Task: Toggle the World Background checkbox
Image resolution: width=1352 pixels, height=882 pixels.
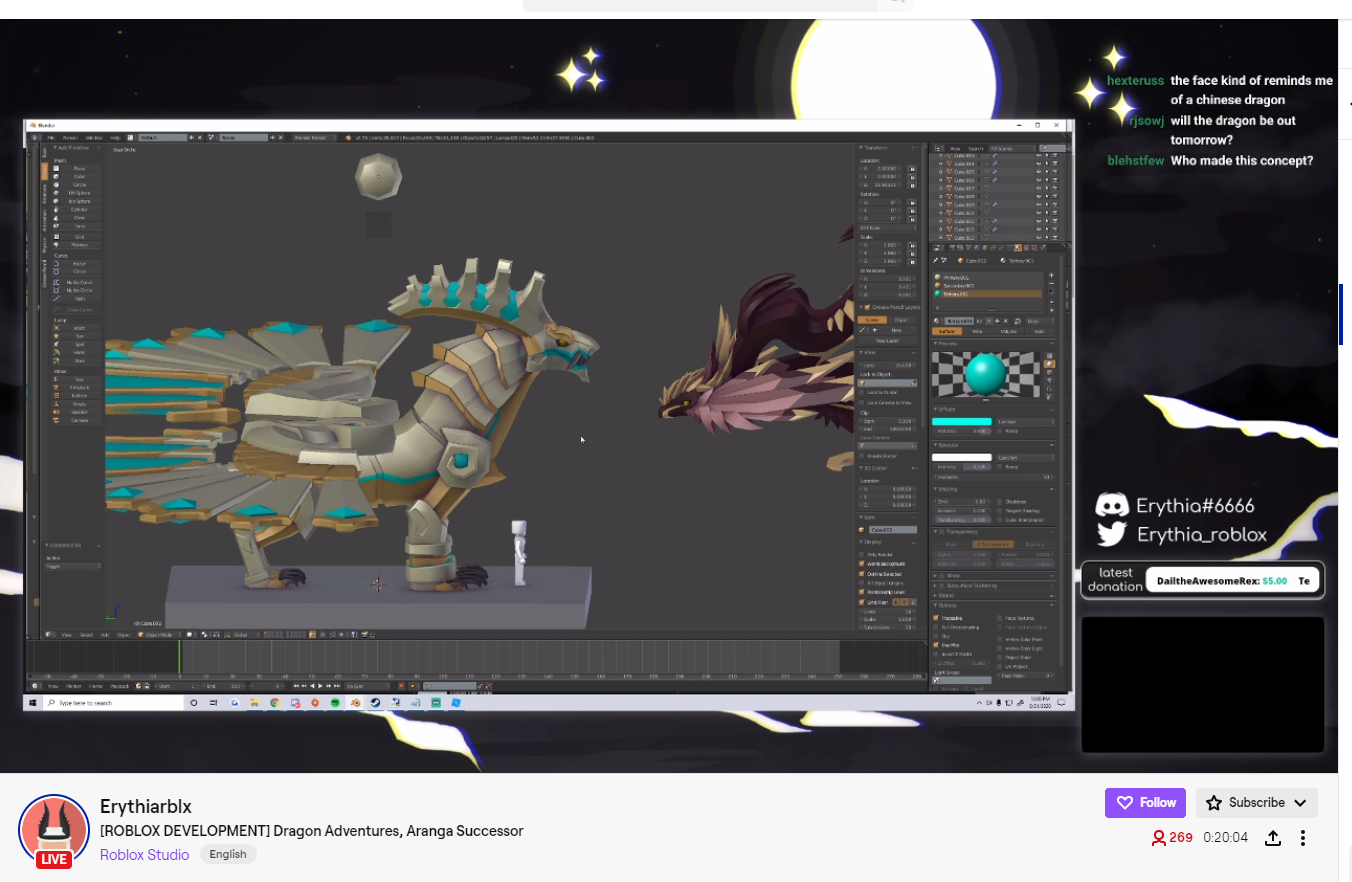Action: (x=862, y=564)
